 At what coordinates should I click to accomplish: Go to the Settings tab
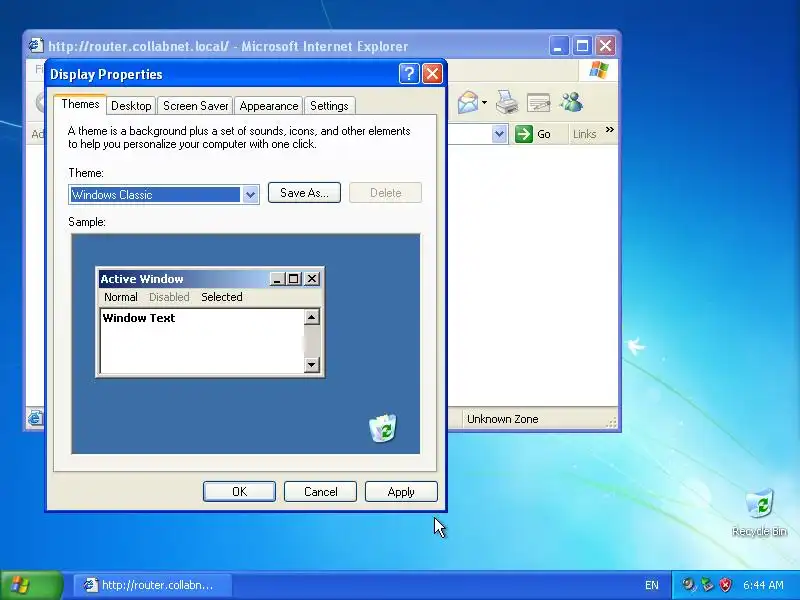[x=329, y=106]
